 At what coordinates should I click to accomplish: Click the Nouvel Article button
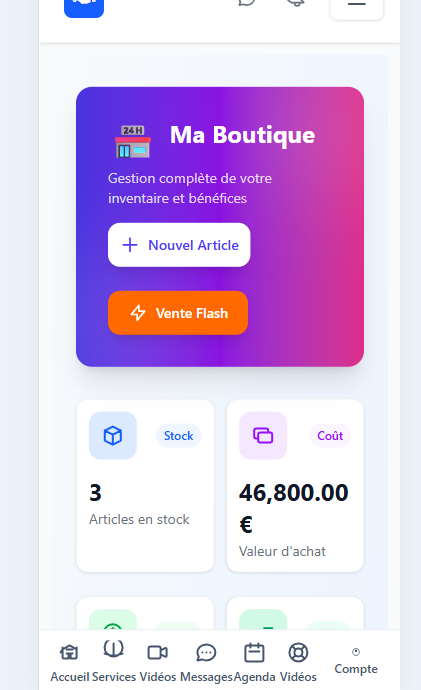[179, 245]
